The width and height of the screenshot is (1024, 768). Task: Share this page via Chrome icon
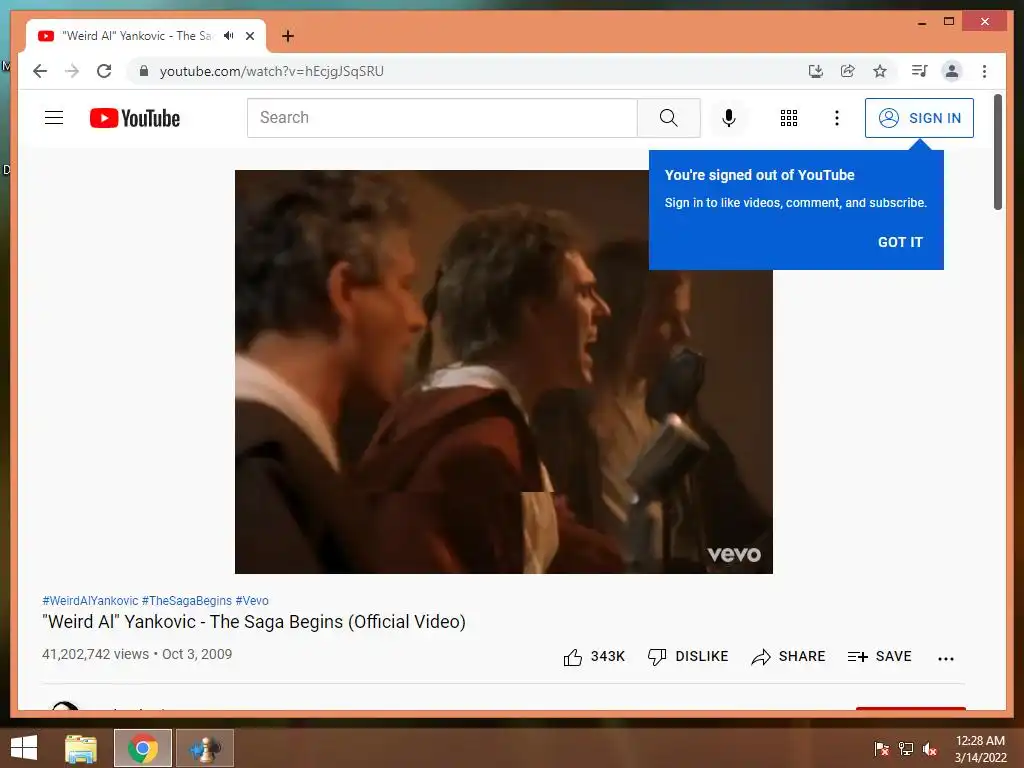click(848, 71)
